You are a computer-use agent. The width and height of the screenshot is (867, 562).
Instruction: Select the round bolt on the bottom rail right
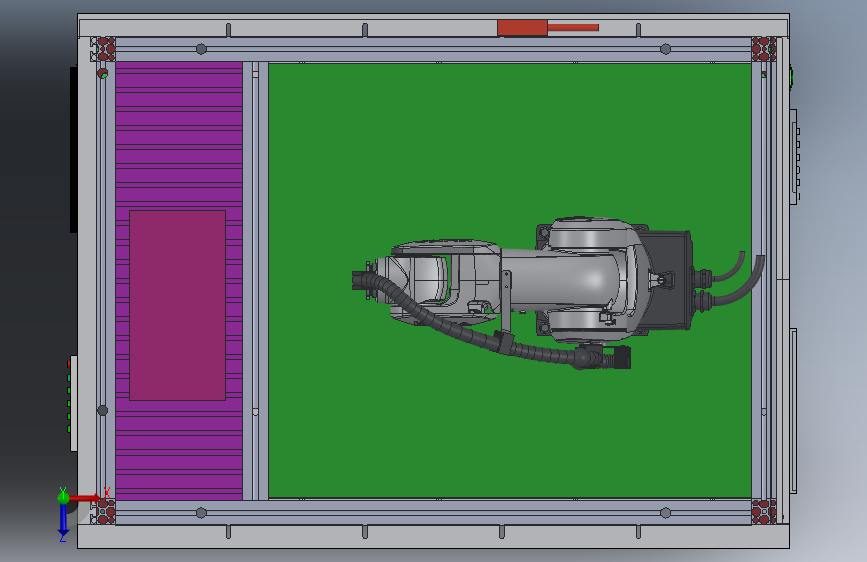pyautogui.click(x=666, y=513)
